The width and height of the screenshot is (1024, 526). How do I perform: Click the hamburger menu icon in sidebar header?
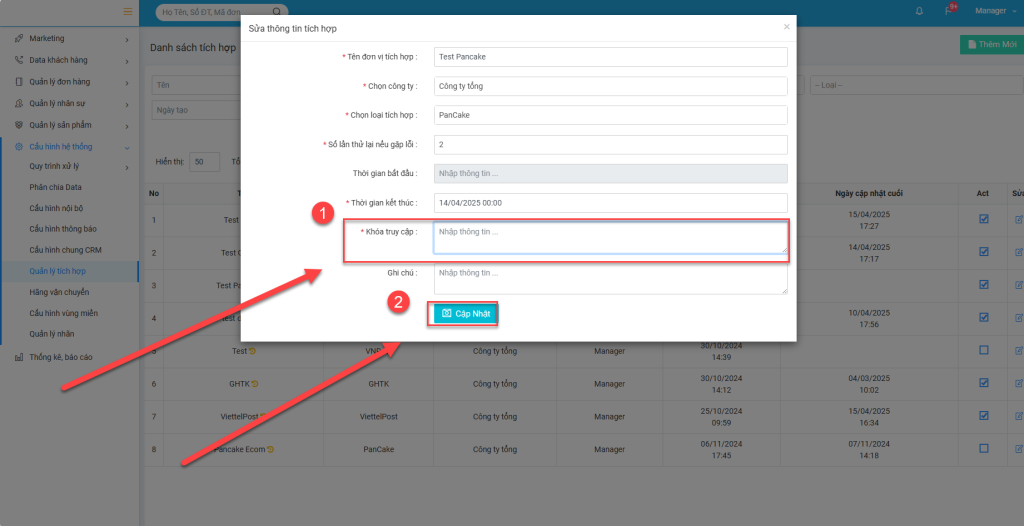127,11
